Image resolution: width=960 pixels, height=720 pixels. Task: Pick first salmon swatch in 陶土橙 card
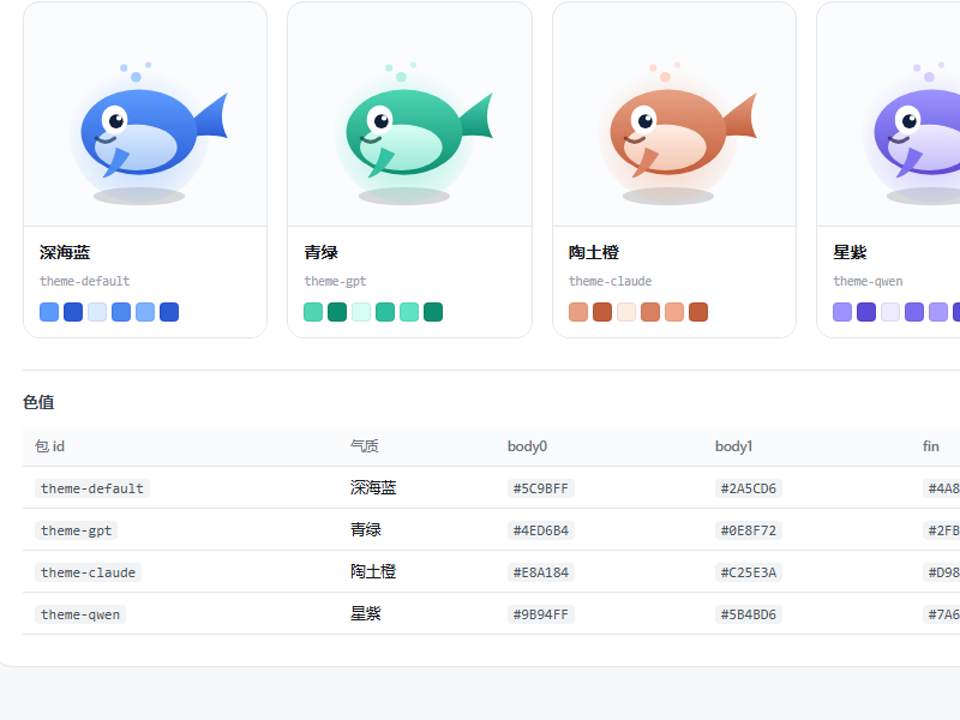click(578, 312)
